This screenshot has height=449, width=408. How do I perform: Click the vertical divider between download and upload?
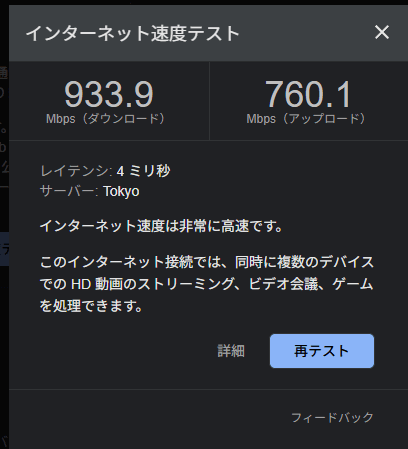[x=209, y=101]
